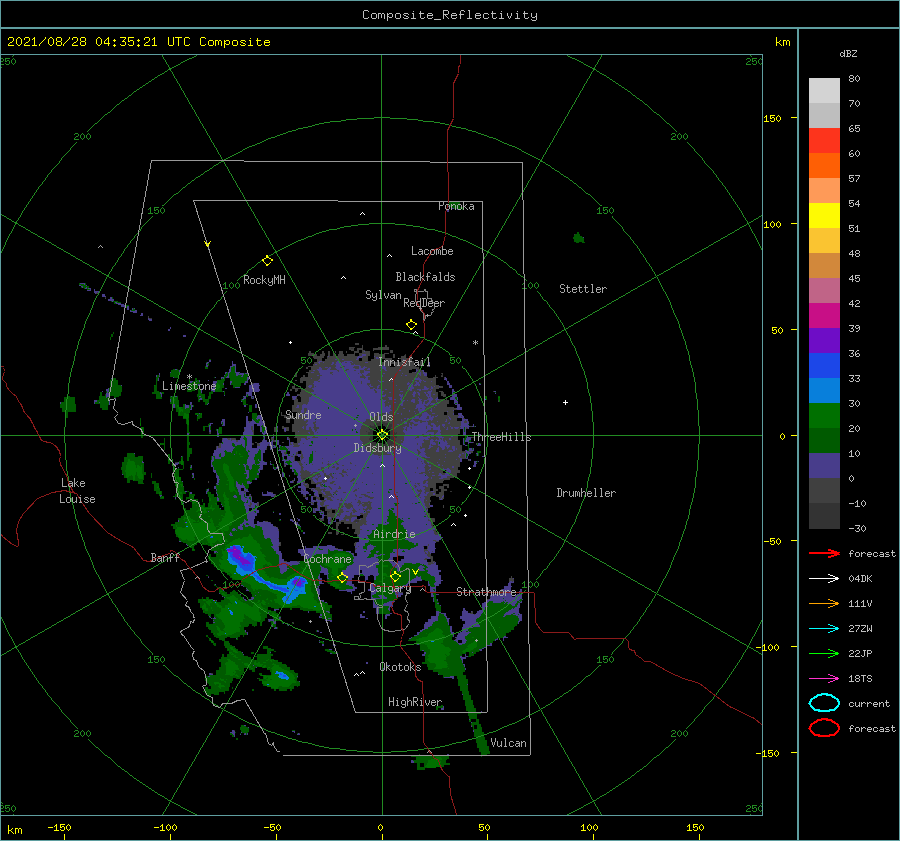900x841 pixels.
Task: Click the Didsbury town label
Action: [x=377, y=448]
